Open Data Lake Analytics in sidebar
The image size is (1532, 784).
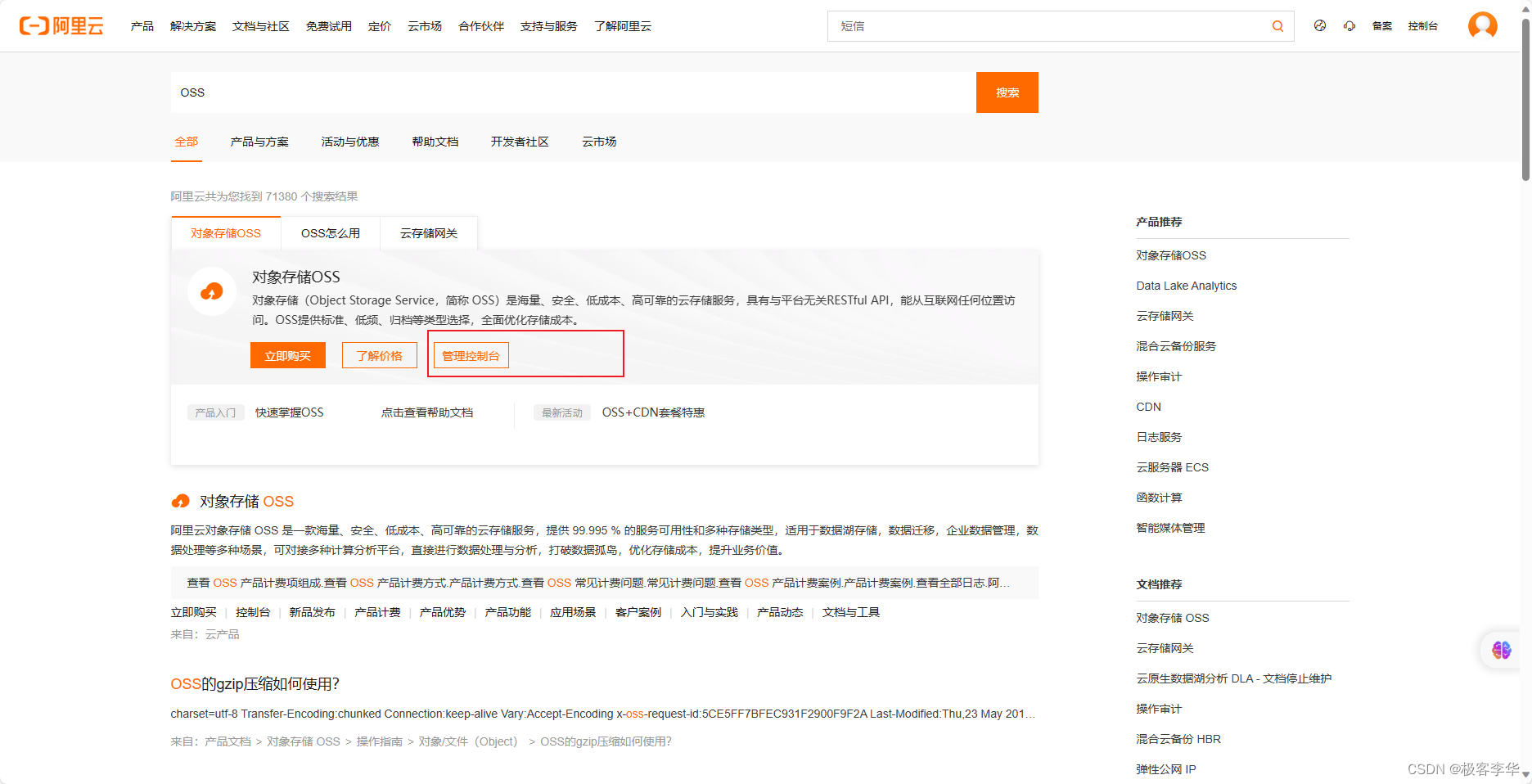coord(1187,286)
